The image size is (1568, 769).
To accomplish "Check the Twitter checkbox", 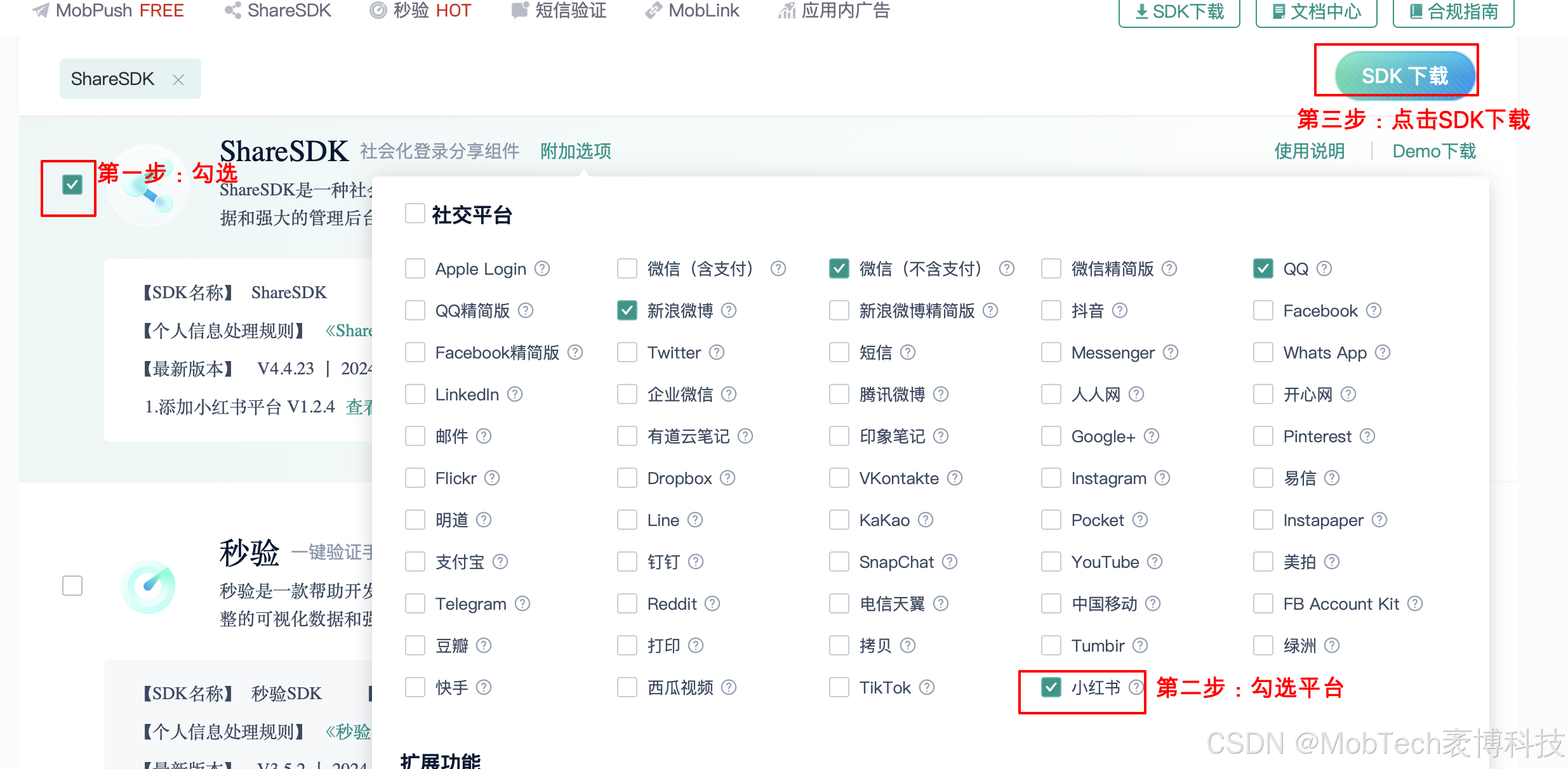I will (627, 352).
